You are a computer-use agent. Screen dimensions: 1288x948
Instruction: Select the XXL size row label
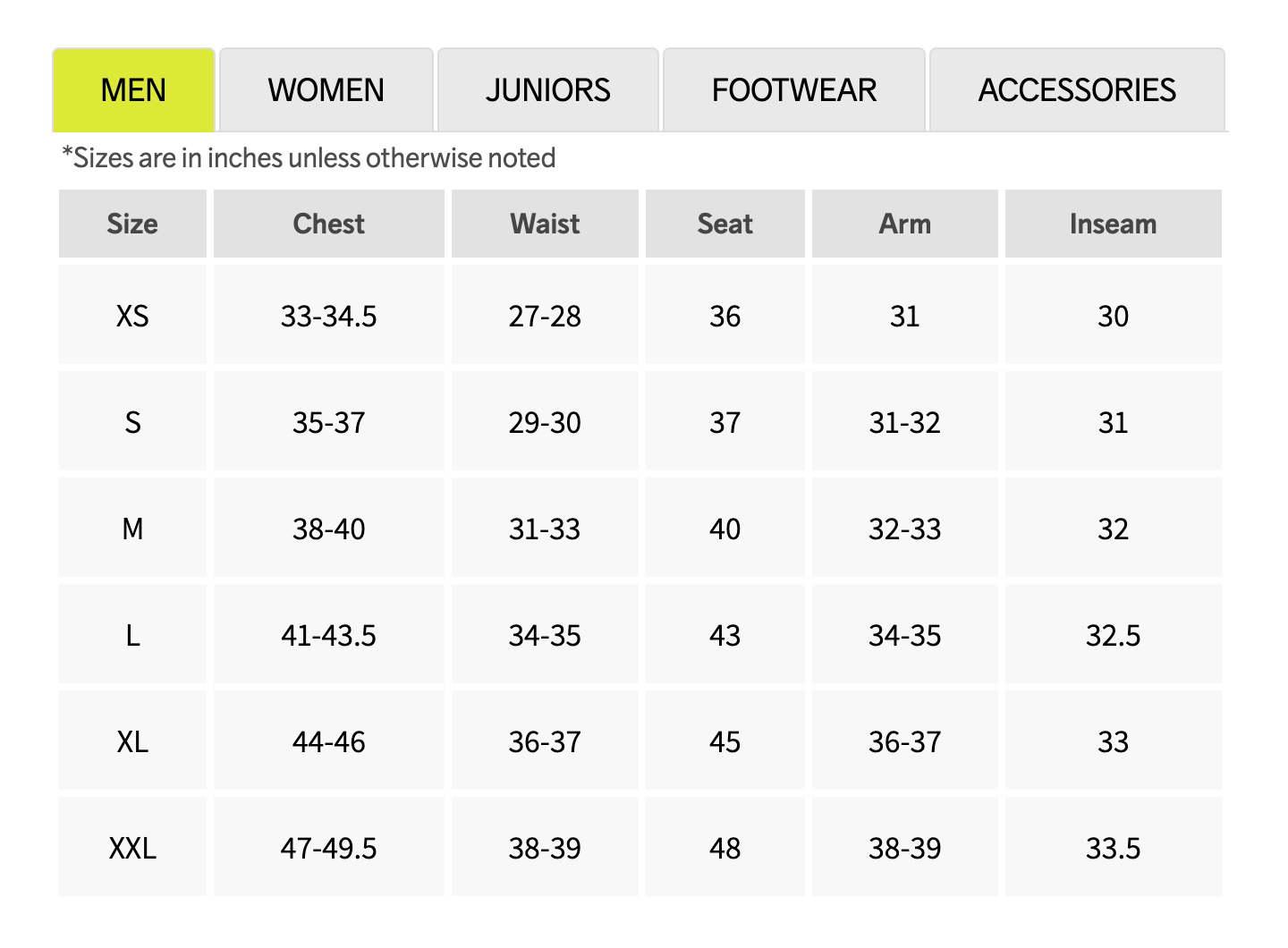(x=132, y=848)
